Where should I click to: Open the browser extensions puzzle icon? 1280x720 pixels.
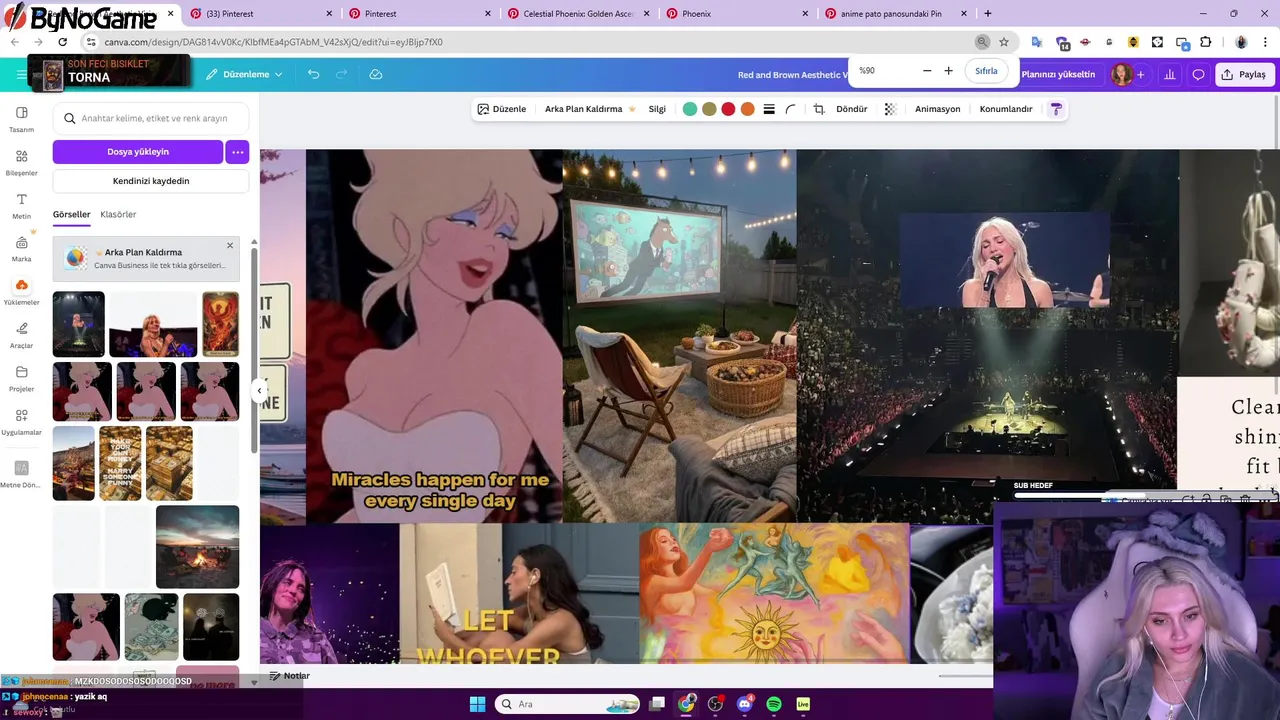point(1205,42)
